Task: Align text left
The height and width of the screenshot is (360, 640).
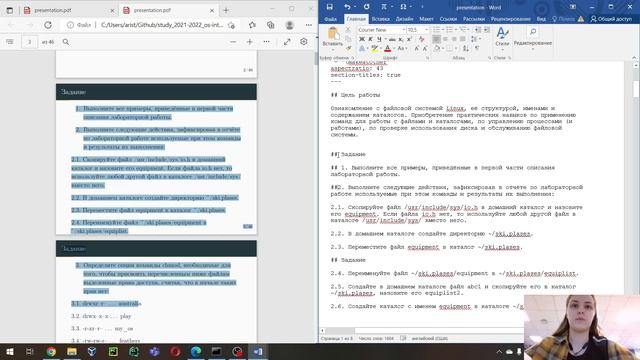Action: (436, 39)
